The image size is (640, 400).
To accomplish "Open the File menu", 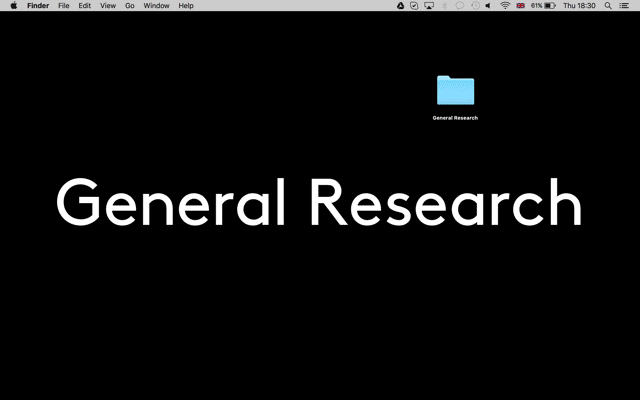I will tap(64, 6).
